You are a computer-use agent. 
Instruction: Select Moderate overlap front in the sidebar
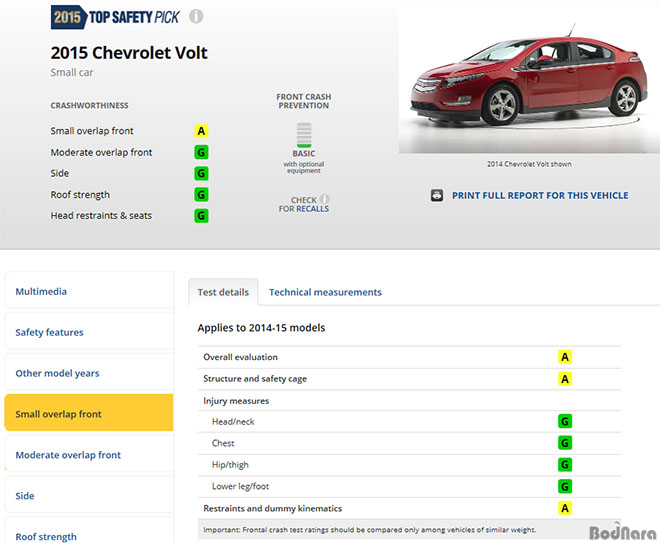89,455
